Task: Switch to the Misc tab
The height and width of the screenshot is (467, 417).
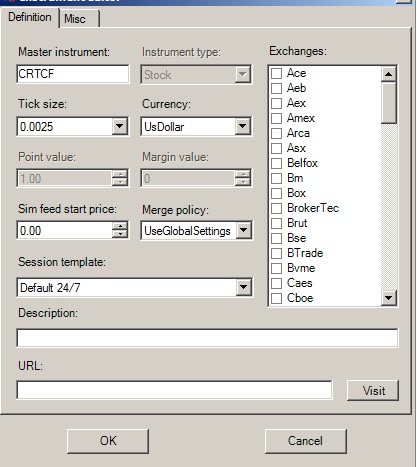Action: [80, 19]
